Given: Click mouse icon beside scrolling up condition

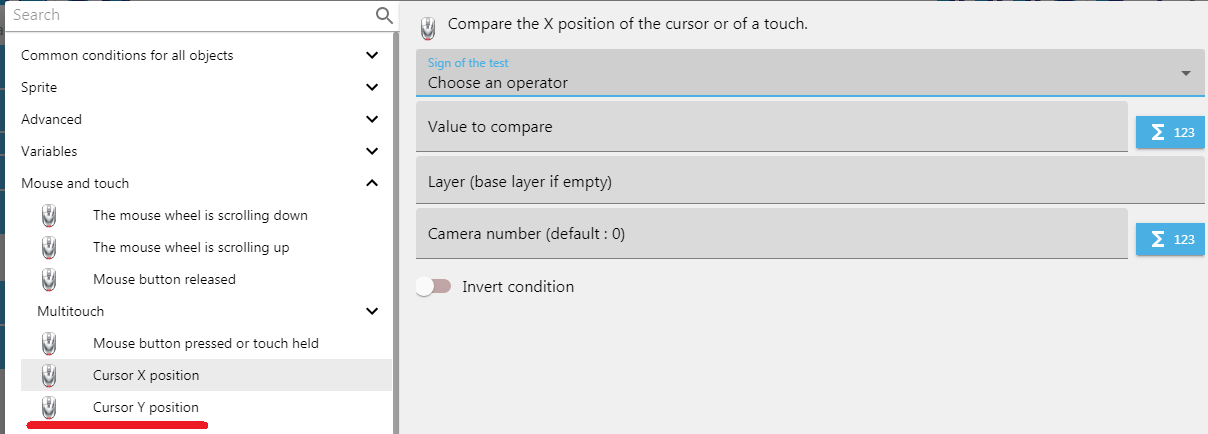Looking at the screenshot, I should (x=49, y=247).
